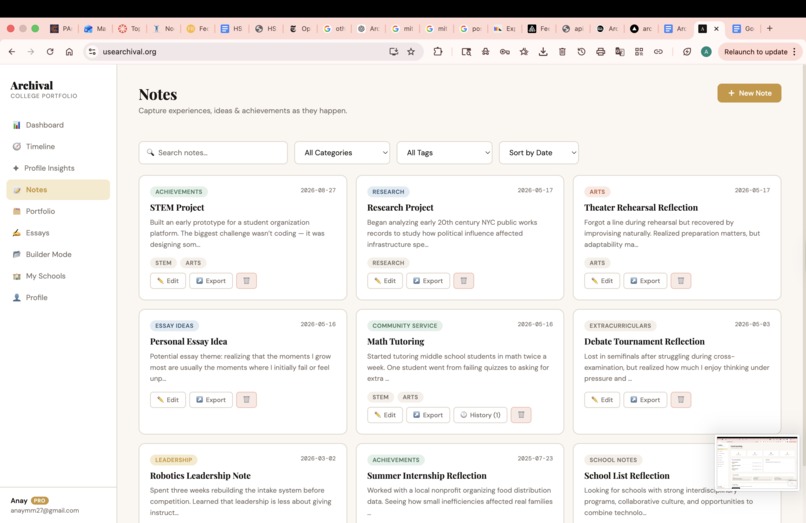The image size is (806, 523).
Task: Focus the Search notes field
Action: pyautogui.click(x=213, y=153)
